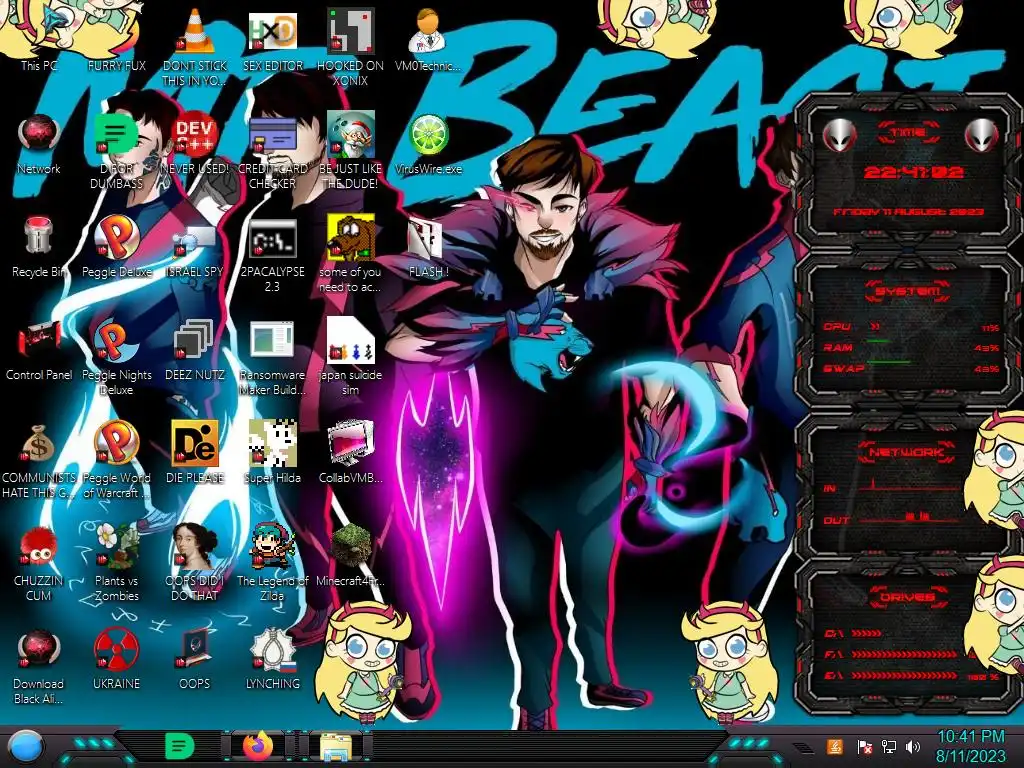Click the E:\ drive usage bar
The image size is (1024, 768).
click(904, 676)
